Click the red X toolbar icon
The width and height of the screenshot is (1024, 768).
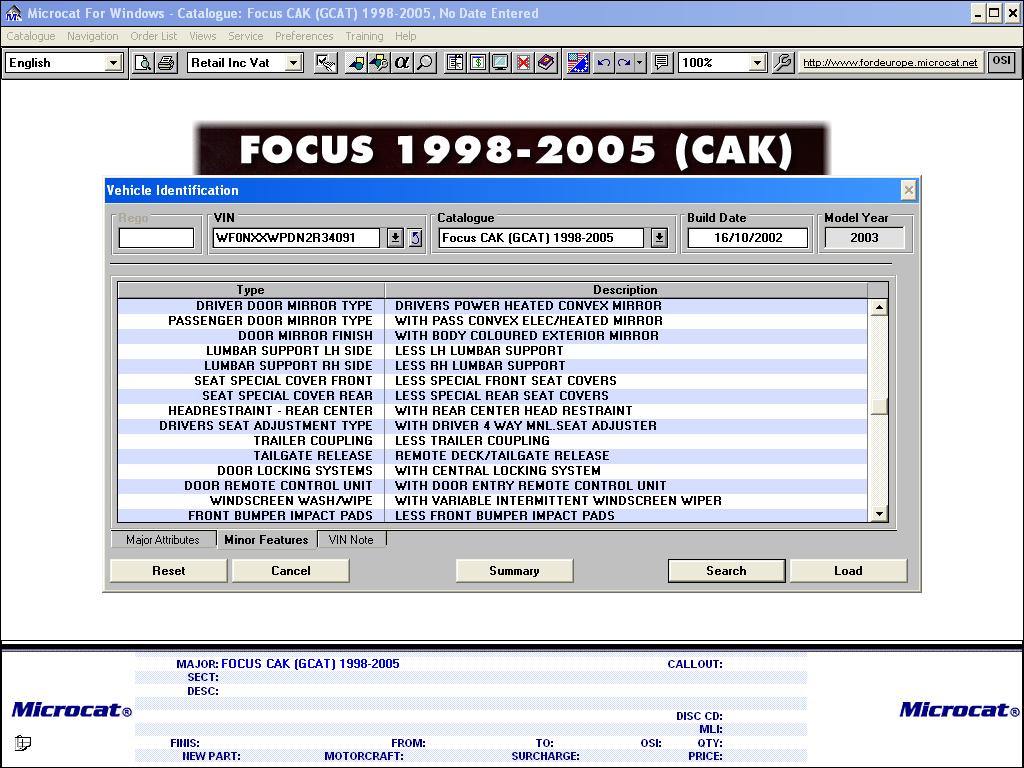click(523, 63)
